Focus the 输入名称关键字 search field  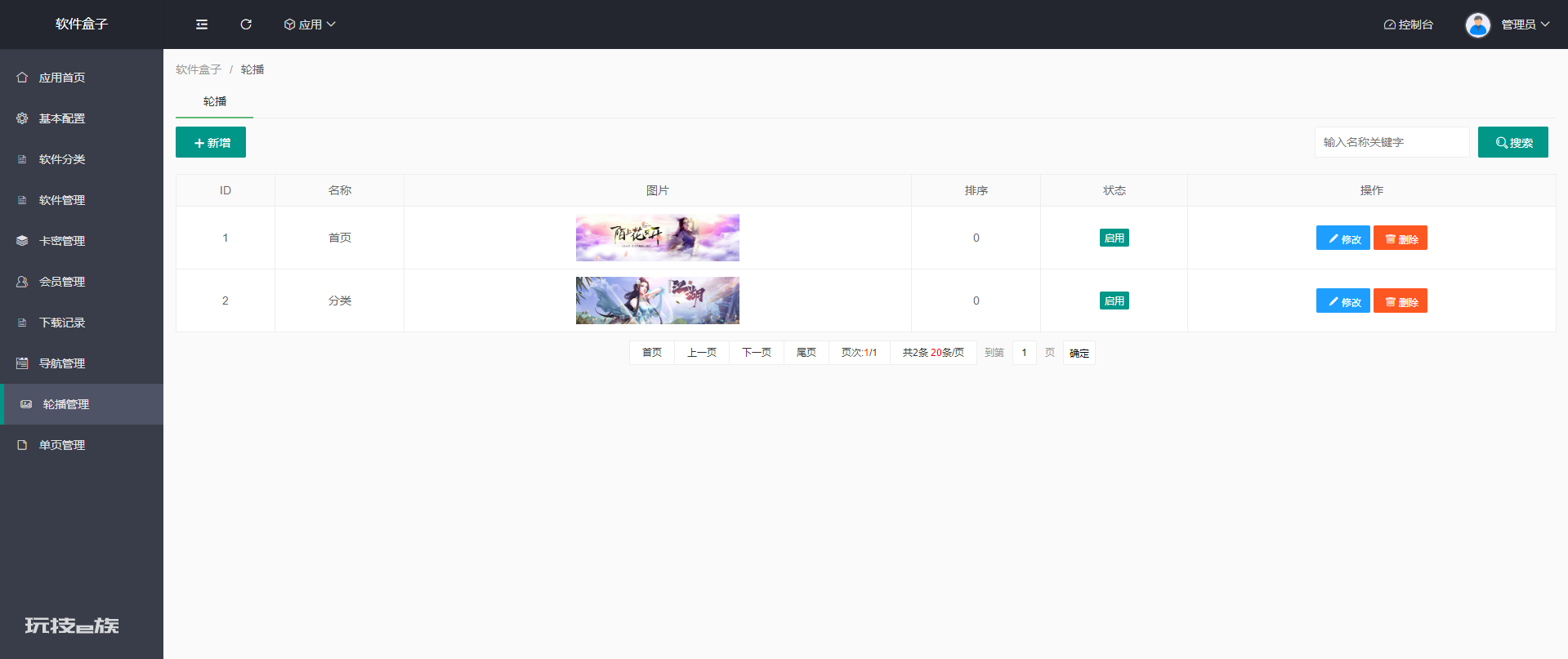(x=1392, y=142)
